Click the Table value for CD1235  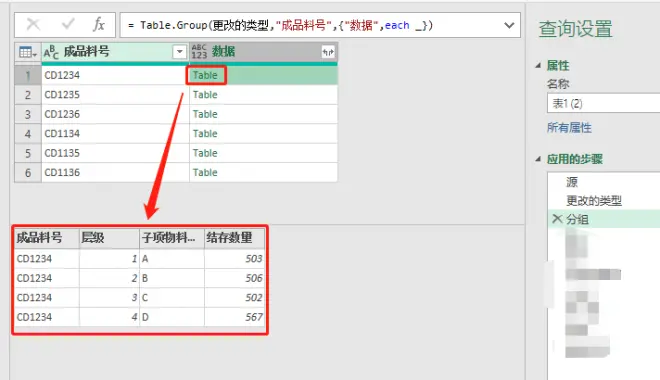(x=205, y=95)
